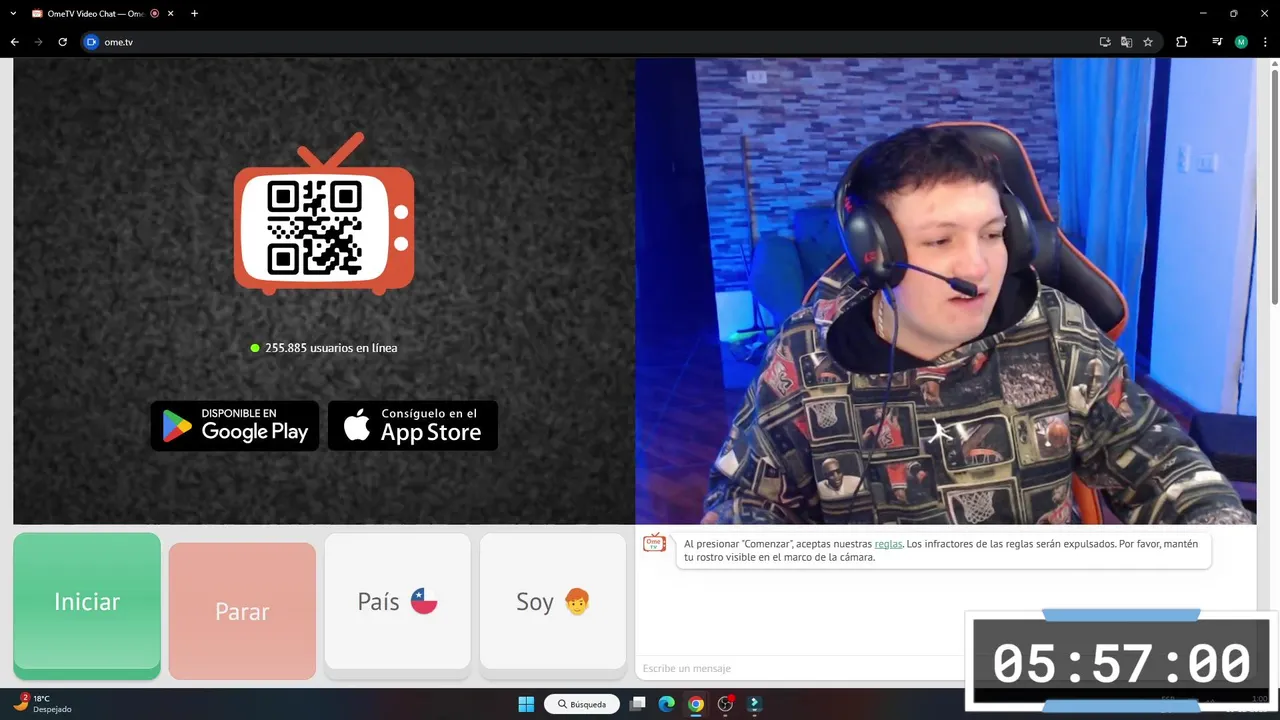
Task: Open the weather widget 18°C Despejado
Action: 43,704
